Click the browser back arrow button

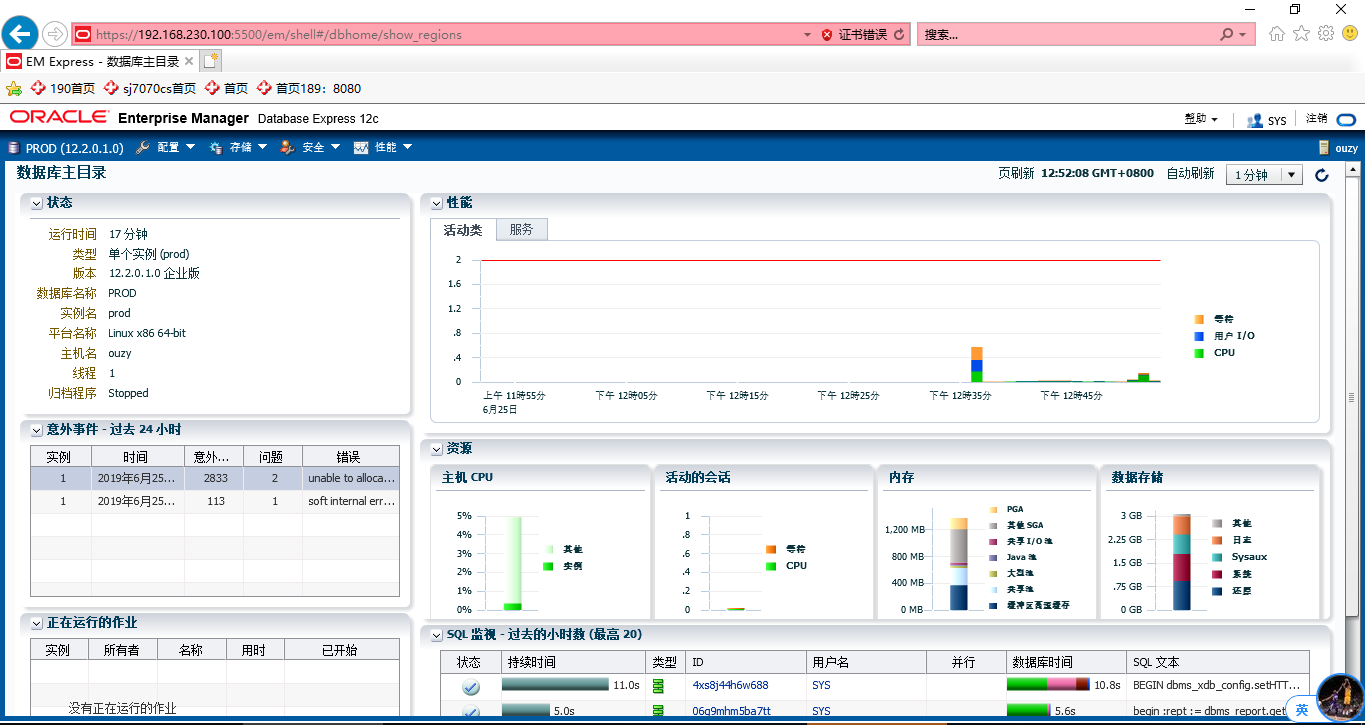tap(21, 34)
